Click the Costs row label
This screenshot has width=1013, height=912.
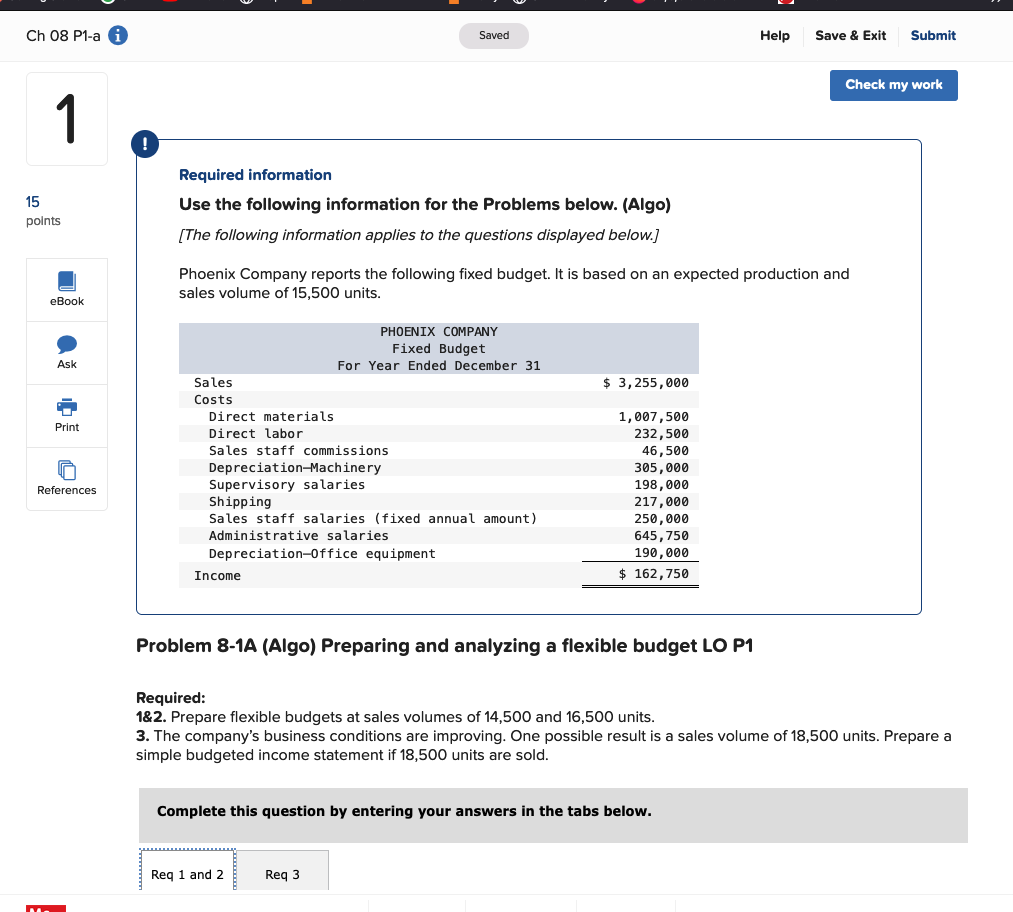point(213,400)
